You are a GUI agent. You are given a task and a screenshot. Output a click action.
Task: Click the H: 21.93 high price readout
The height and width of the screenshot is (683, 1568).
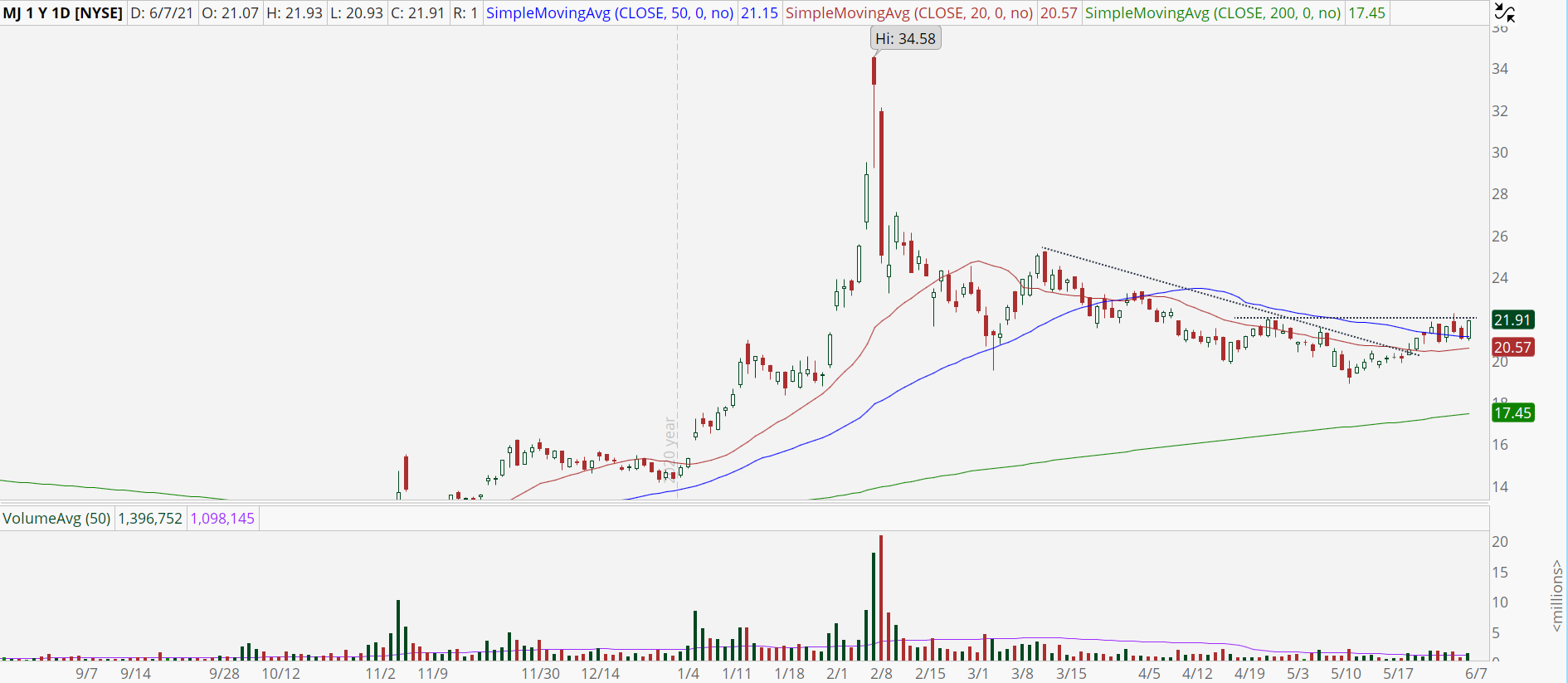point(295,13)
